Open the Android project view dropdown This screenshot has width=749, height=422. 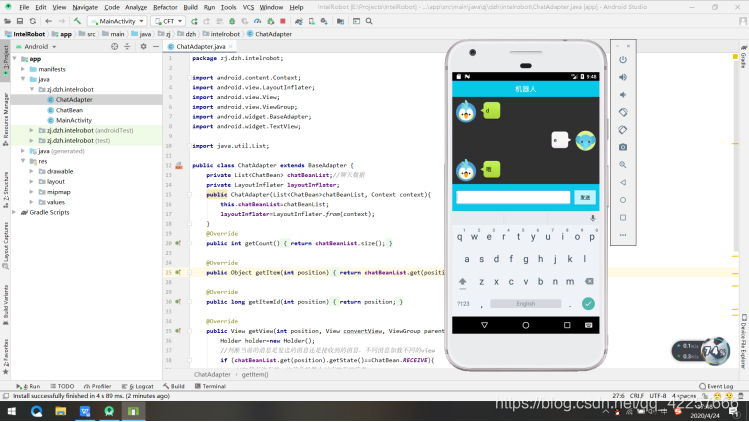pyautogui.click(x=36, y=46)
